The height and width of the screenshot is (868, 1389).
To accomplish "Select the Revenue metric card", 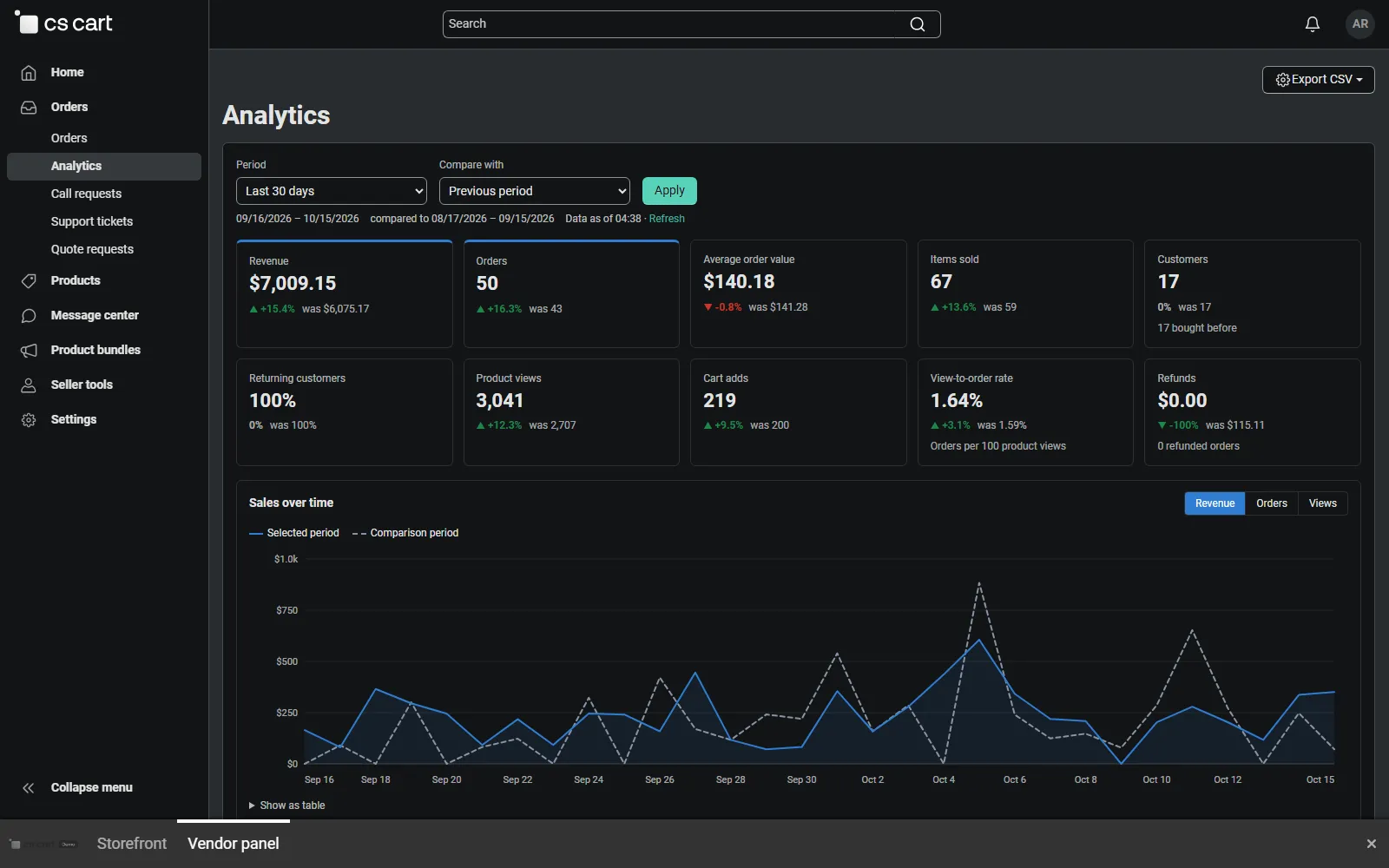I will [x=345, y=293].
